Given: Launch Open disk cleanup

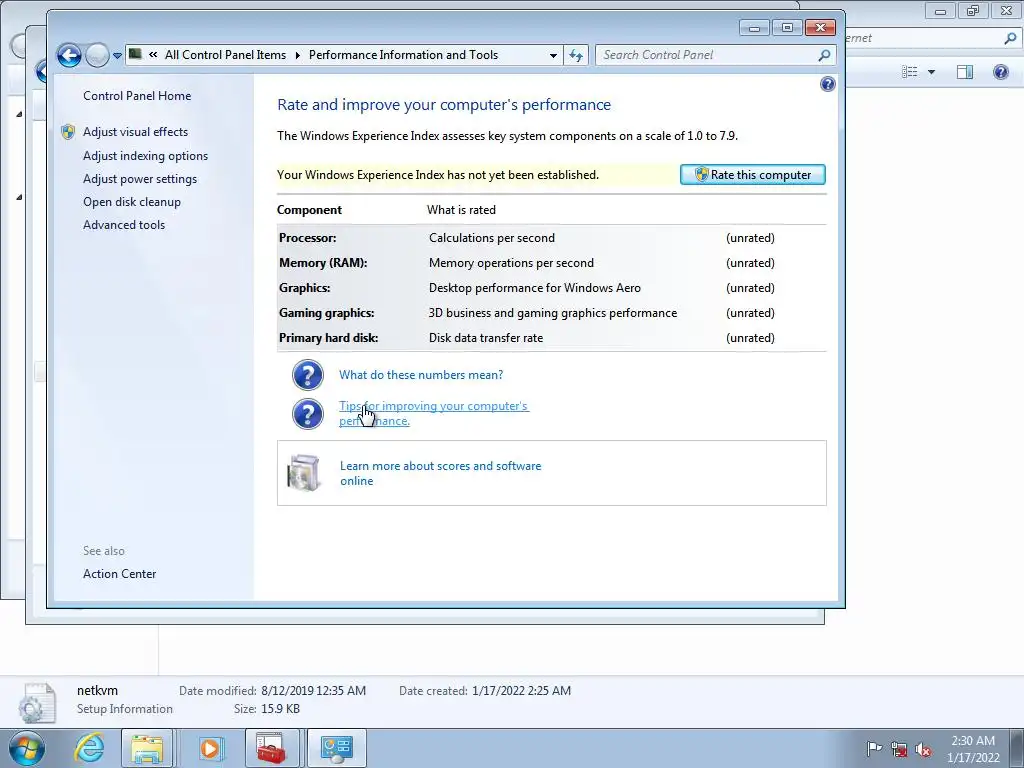Looking at the screenshot, I should click(132, 202).
